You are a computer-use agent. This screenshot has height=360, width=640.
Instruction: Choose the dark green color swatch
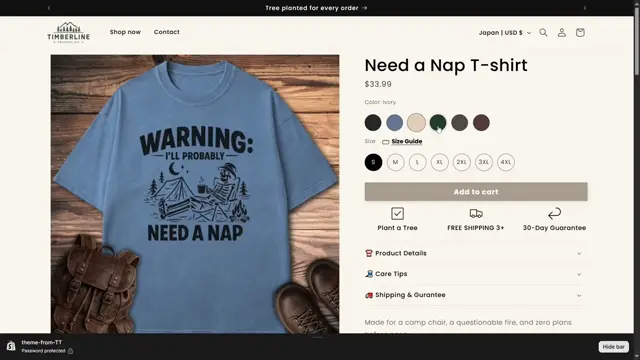coord(438,122)
